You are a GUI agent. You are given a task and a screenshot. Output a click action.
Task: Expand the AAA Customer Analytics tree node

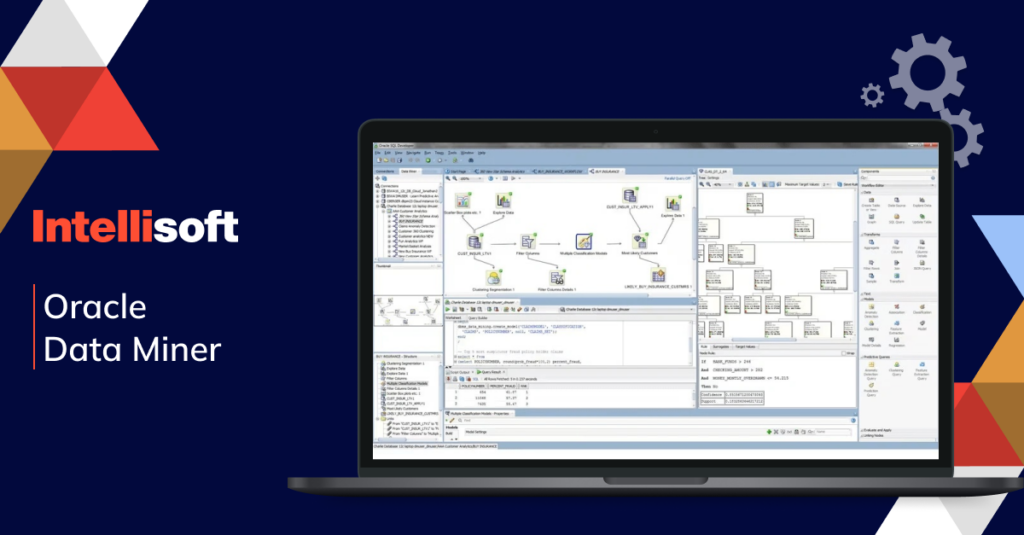click(385, 211)
